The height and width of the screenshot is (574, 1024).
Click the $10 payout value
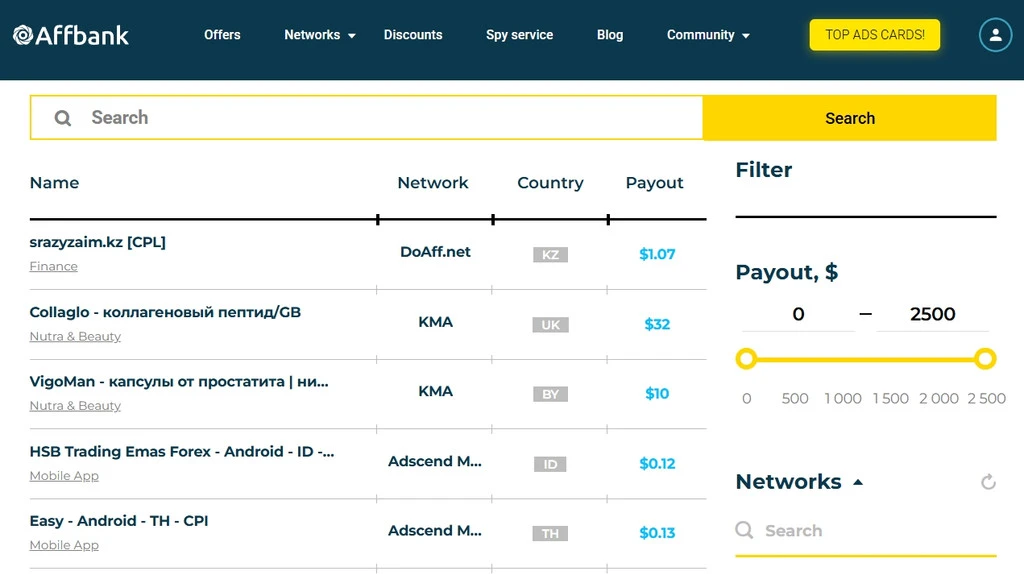pos(657,393)
